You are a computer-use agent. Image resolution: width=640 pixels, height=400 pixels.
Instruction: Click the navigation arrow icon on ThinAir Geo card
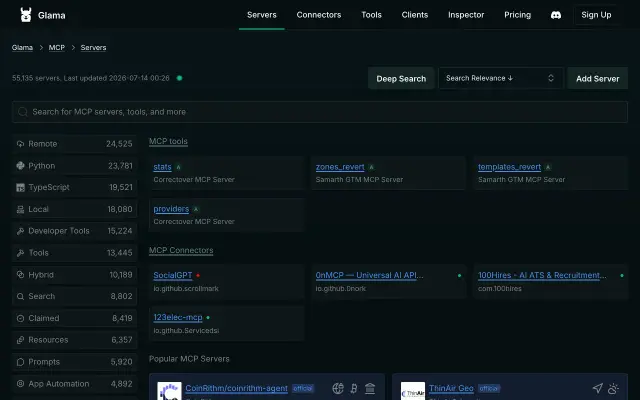tap(598, 388)
